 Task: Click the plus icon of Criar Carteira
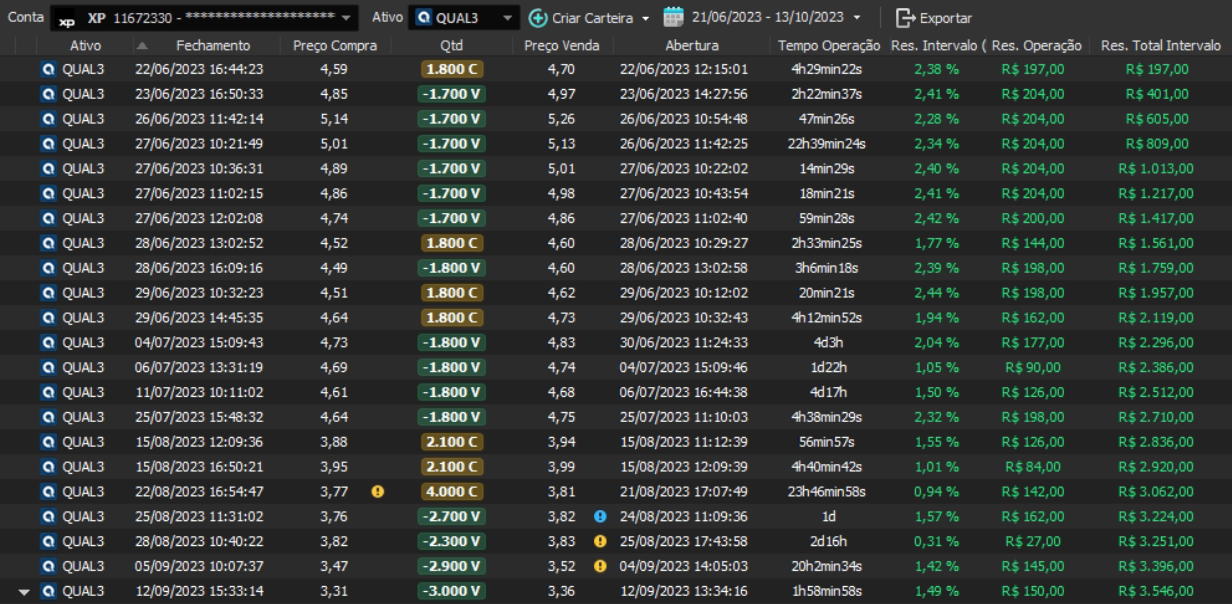pos(538,18)
